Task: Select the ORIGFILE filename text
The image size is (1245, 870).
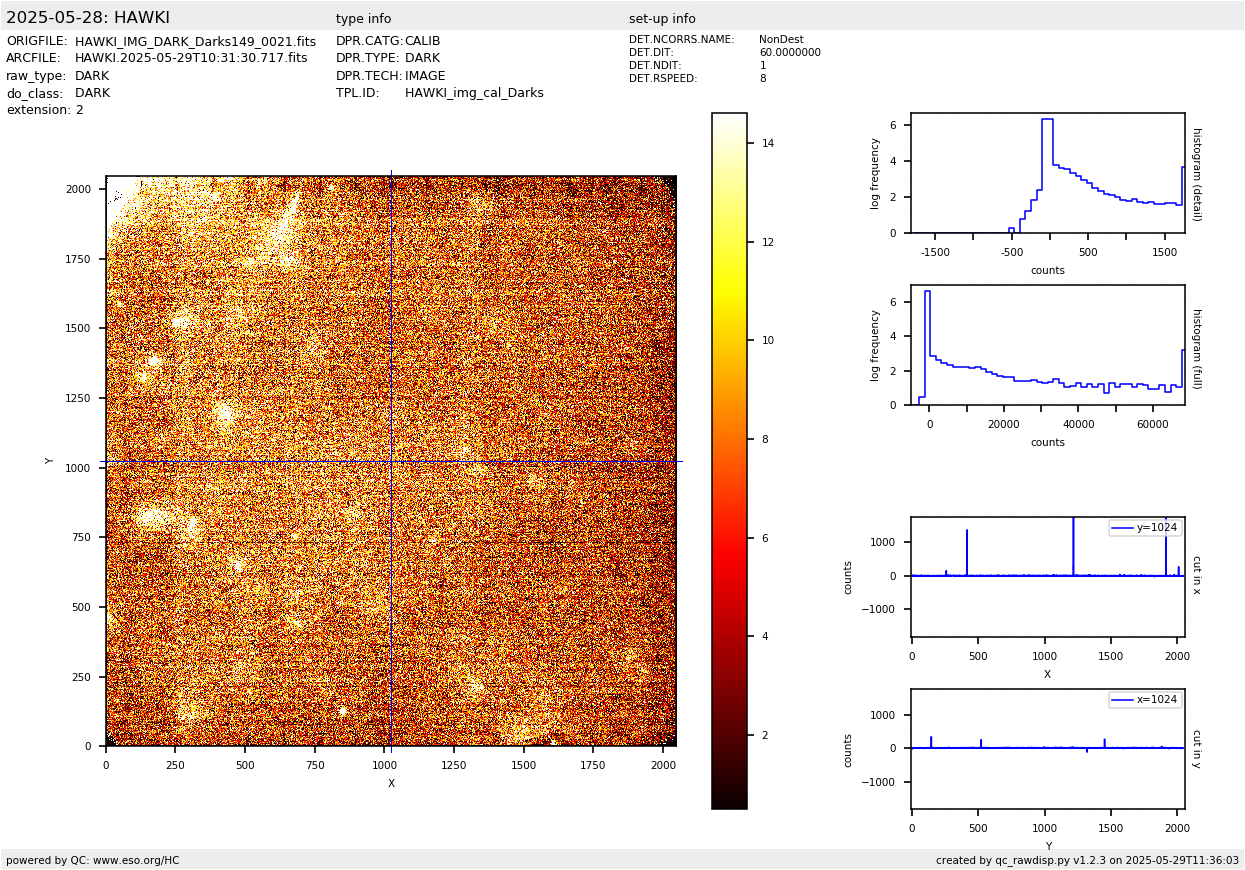Action: coord(195,42)
